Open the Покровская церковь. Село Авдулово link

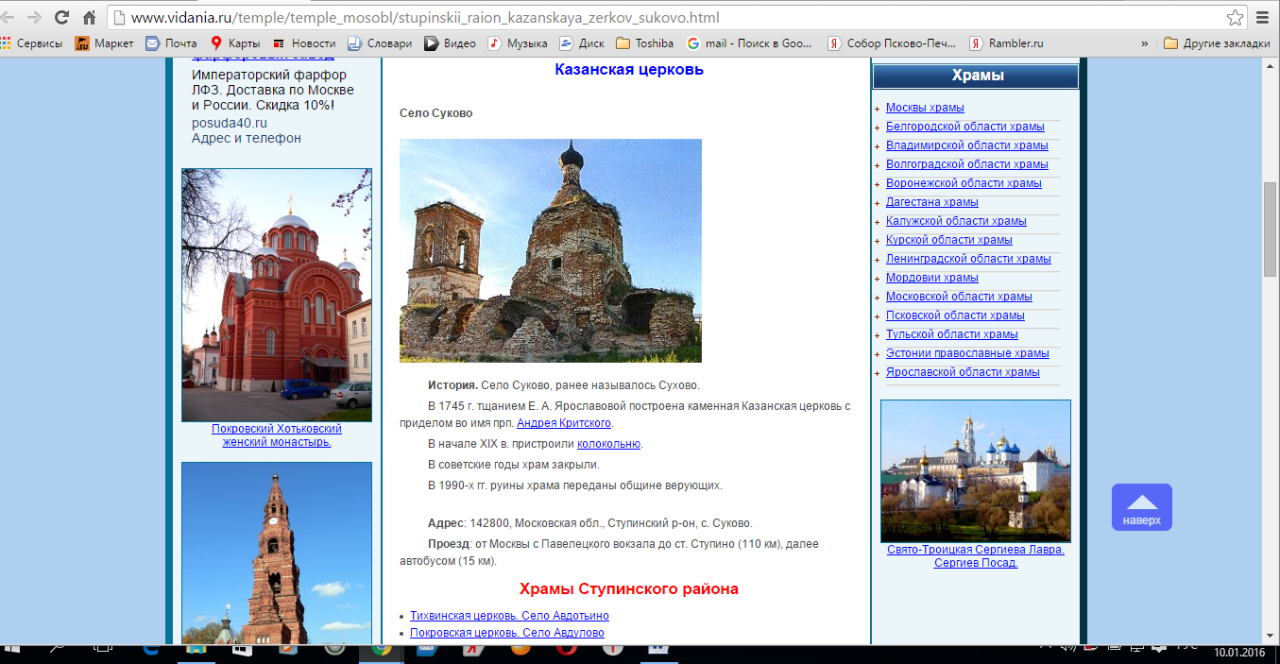coord(507,634)
